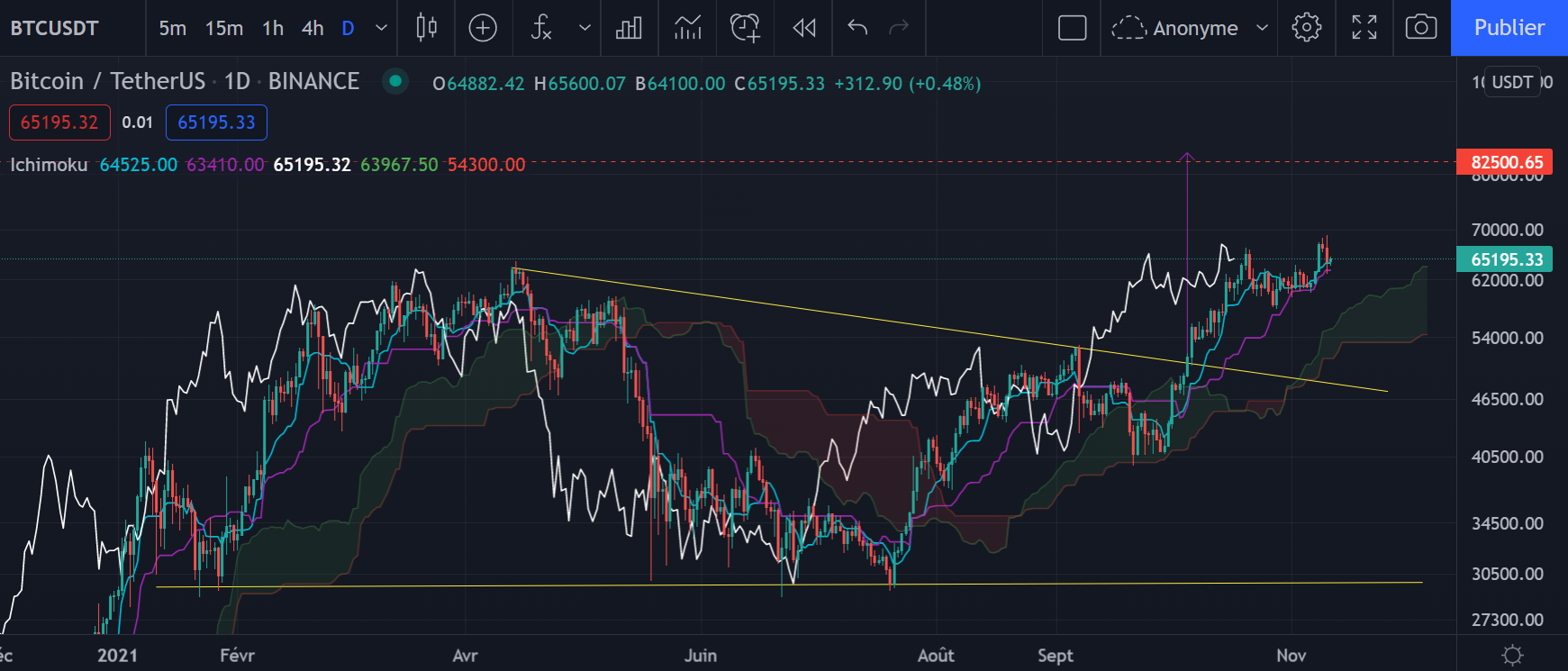Open the candlestick chart type selector
1568x671 pixels.
point(426,28)
